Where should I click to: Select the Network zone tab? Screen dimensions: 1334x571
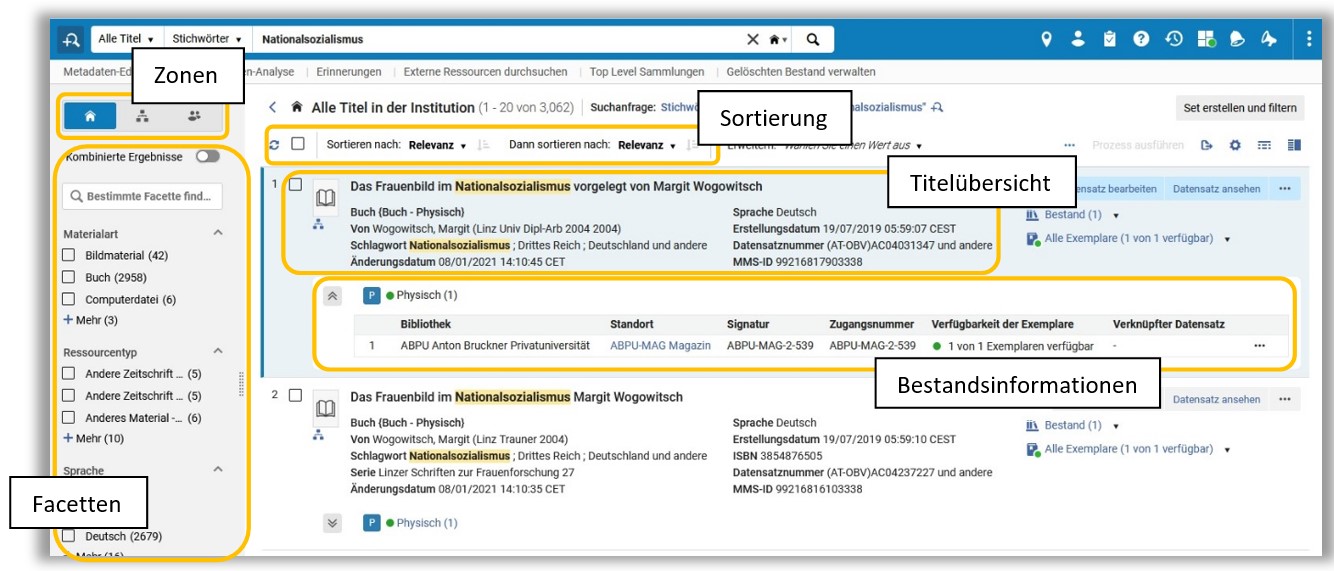click(142, 116)
